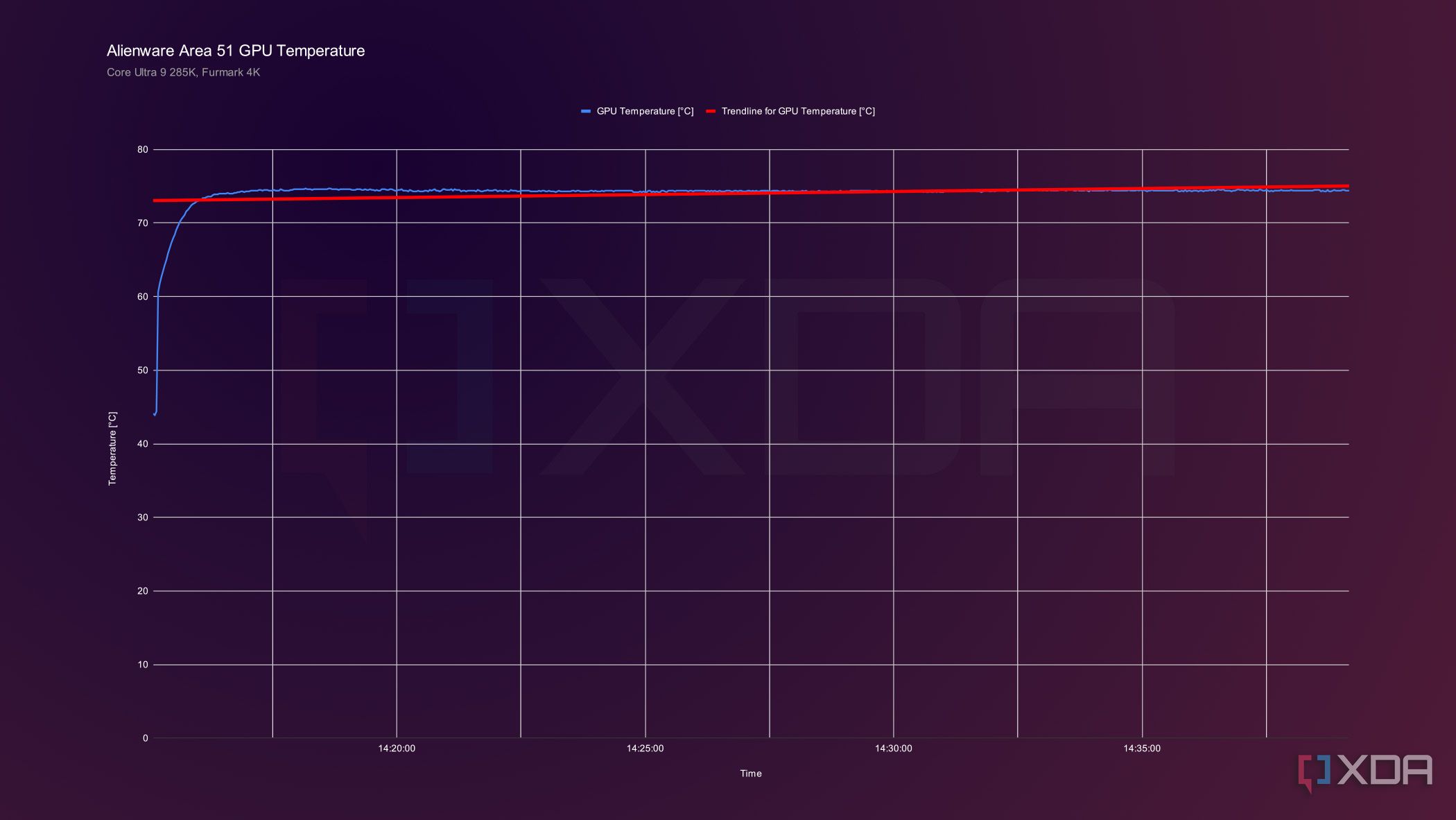Click the Y-axis value 30
The image size is (1456, 820).
143,518
